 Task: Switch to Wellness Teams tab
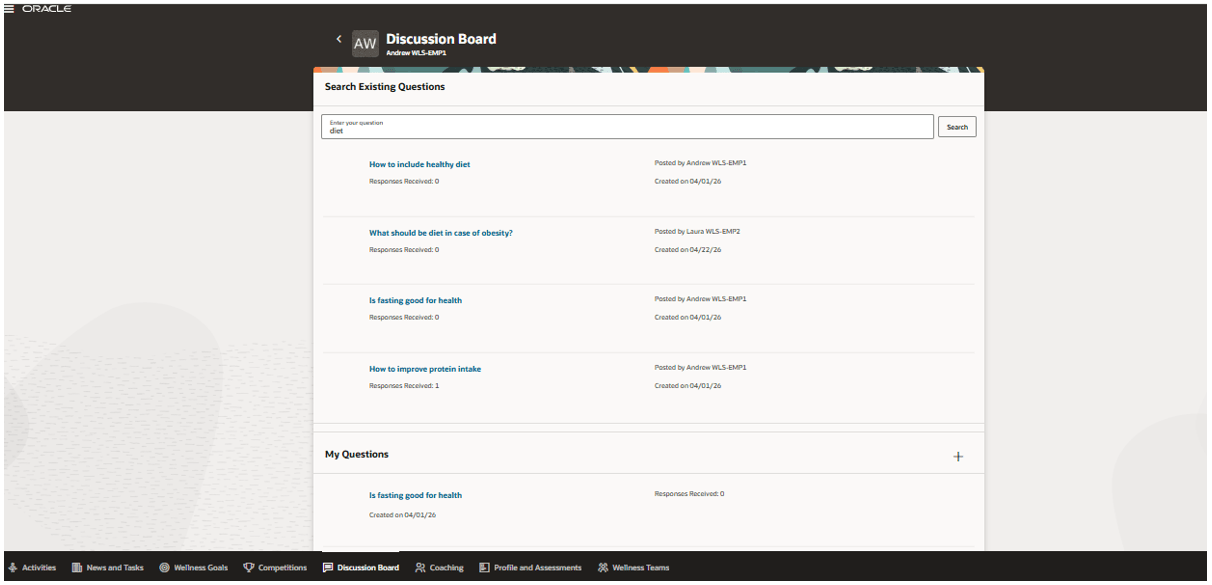click(634, 567)
